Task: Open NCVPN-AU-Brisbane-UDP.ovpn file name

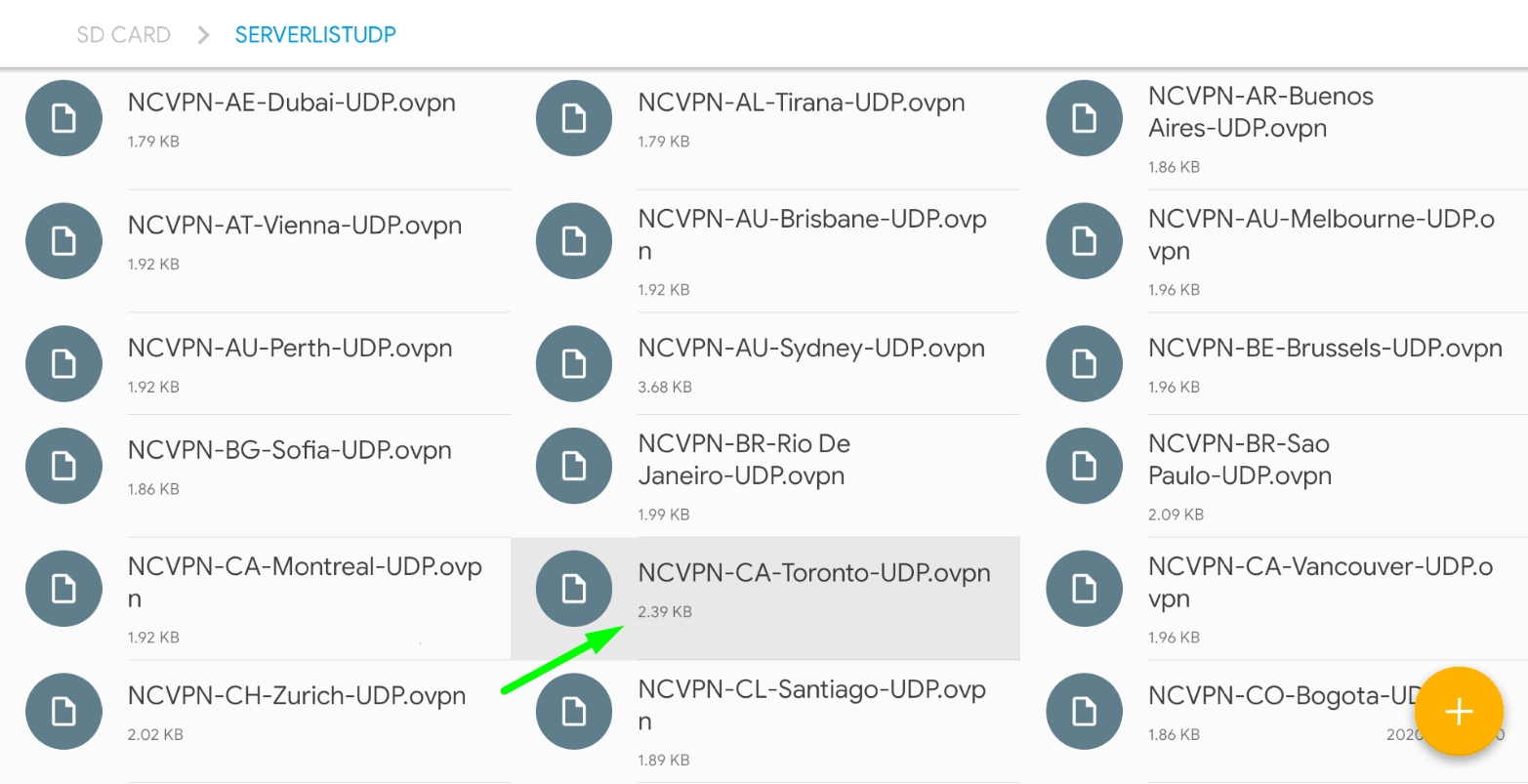Action: click(812, 235)
